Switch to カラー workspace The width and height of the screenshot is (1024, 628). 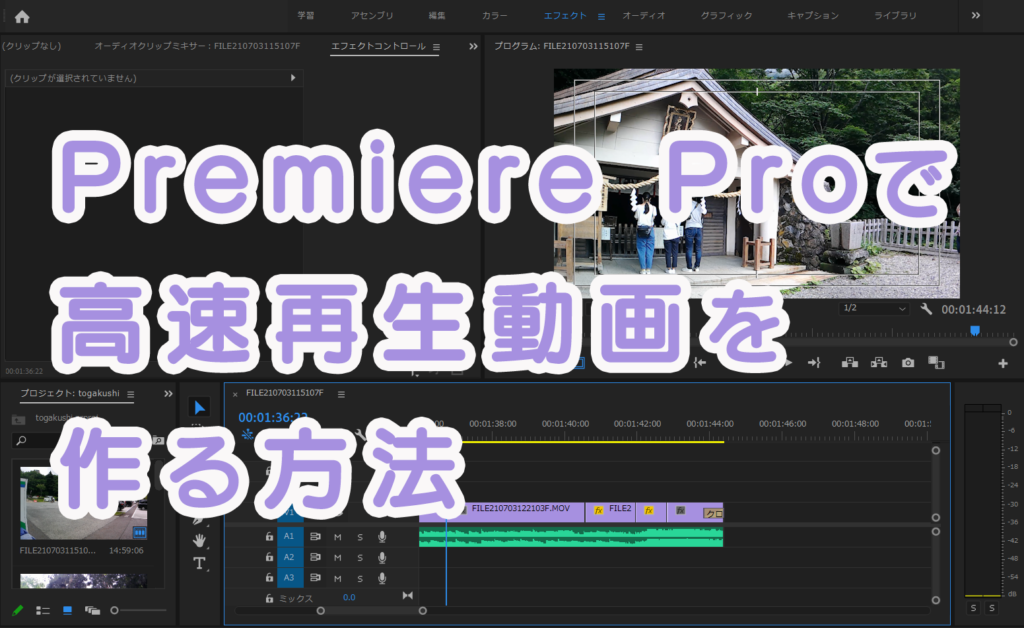494,15
